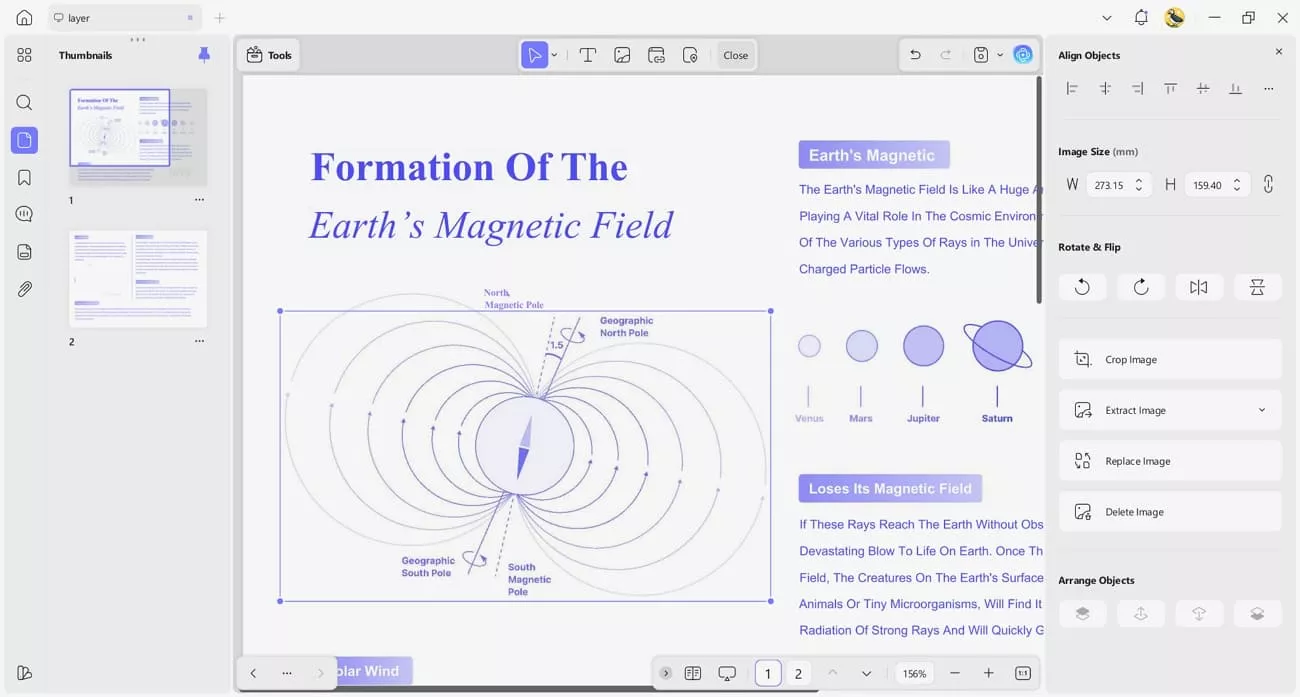Select the Text edit tool
The height and width of the screenshot is (697, 1300).
click(x=588, y=55)
